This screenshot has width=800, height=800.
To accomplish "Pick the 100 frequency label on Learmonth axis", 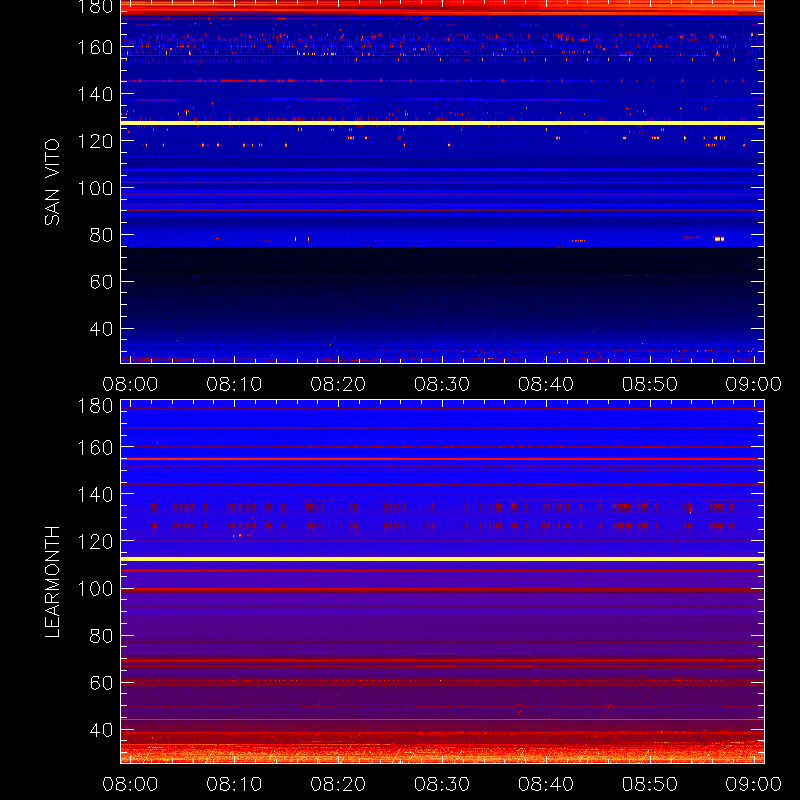I will tap(95, 589).
